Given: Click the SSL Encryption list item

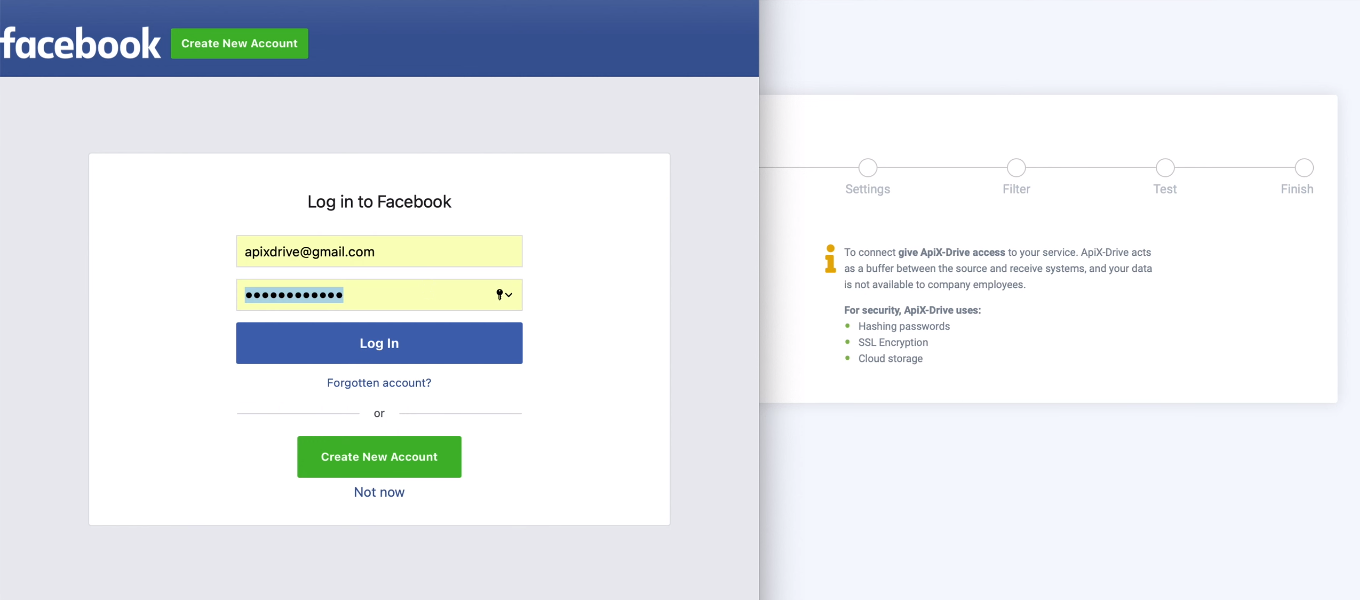Looking at the screenshot, I should (x=893, y=342).
